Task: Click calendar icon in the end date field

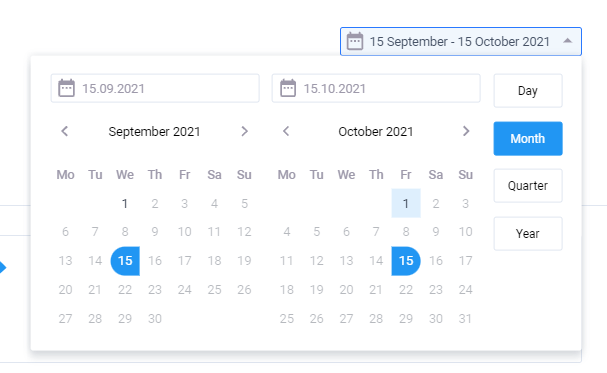Action: point(288,88)
